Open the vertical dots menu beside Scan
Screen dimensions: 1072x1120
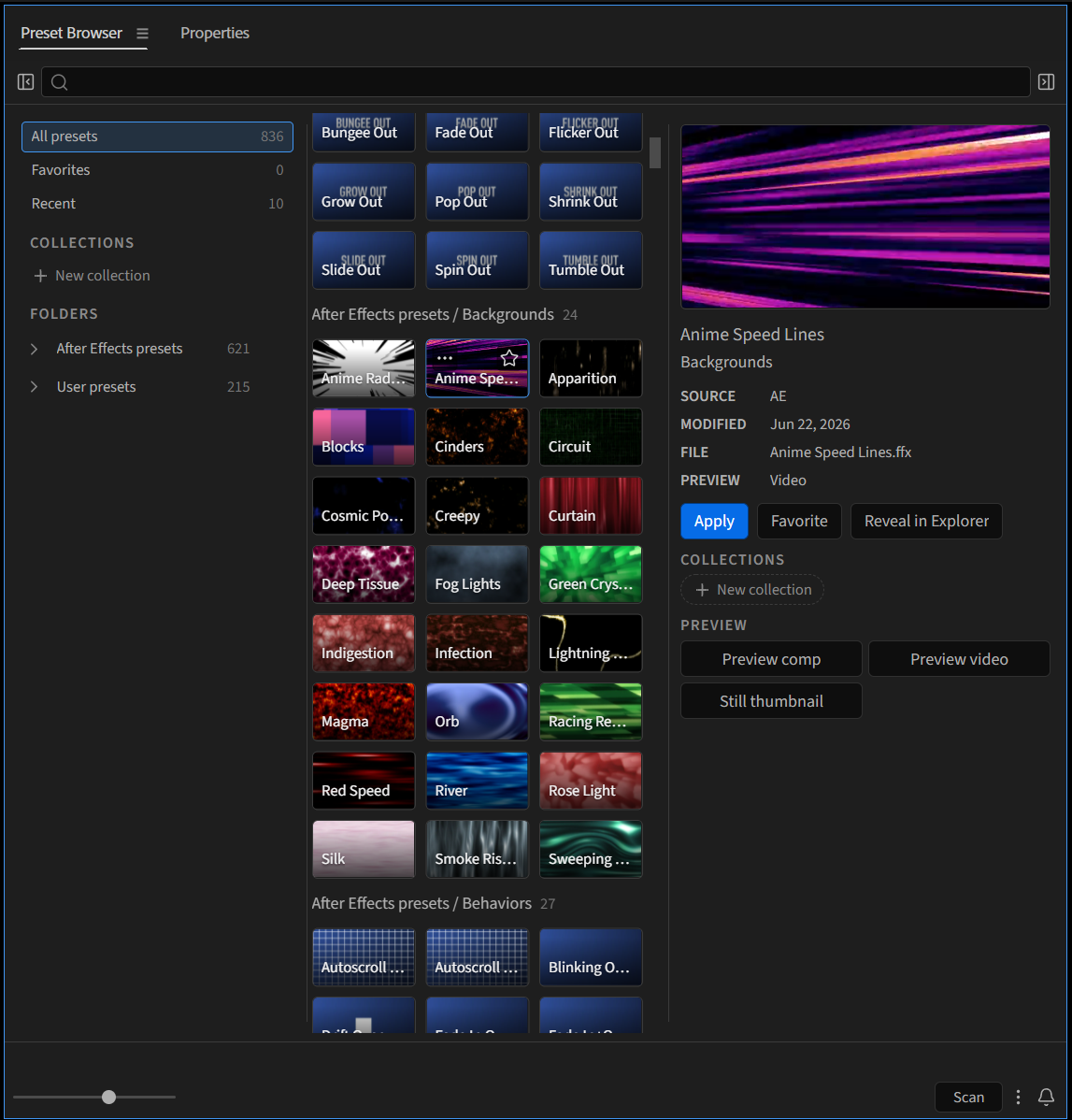point(1018,1097)
